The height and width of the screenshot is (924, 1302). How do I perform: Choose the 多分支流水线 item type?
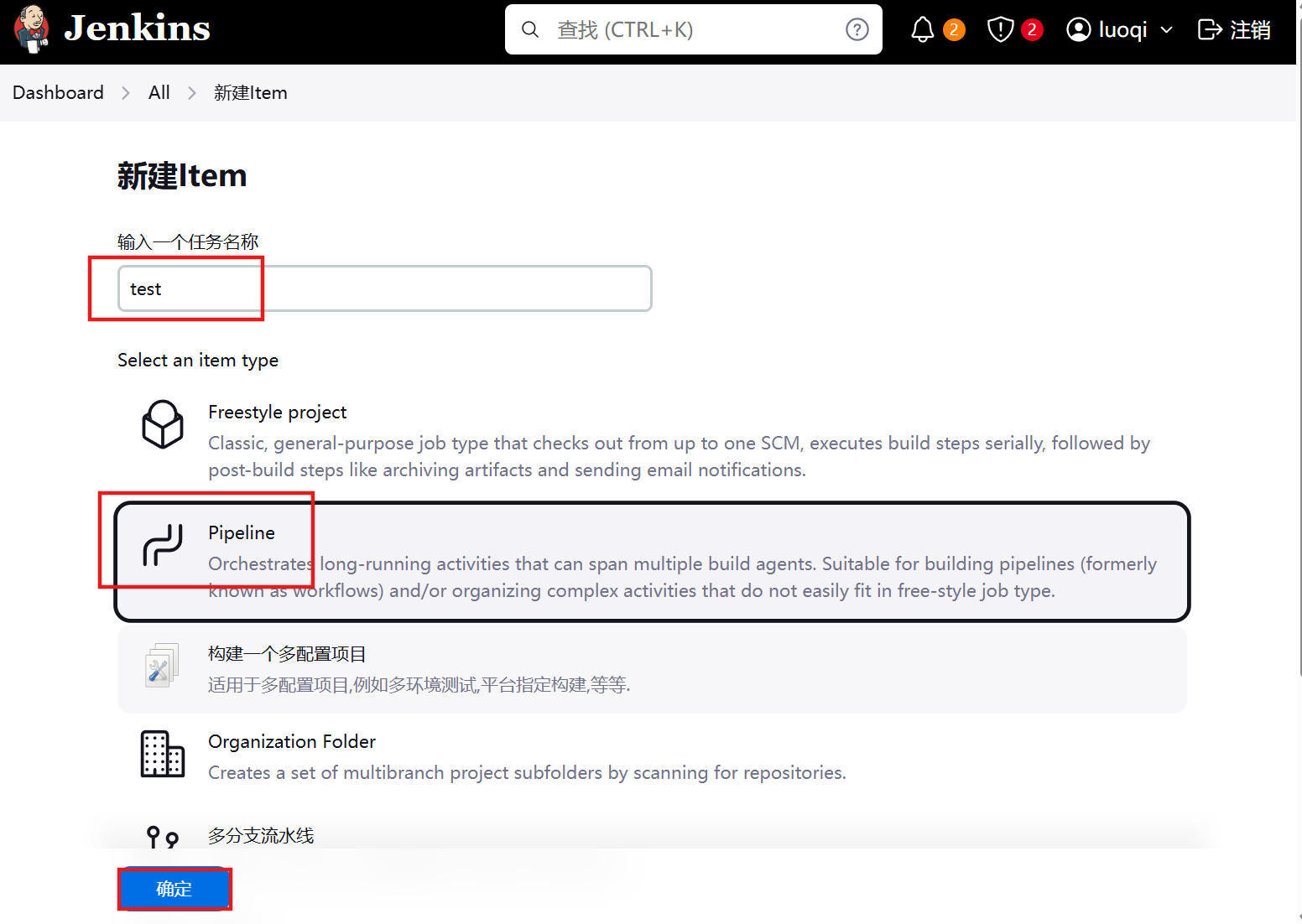point(261,835)
